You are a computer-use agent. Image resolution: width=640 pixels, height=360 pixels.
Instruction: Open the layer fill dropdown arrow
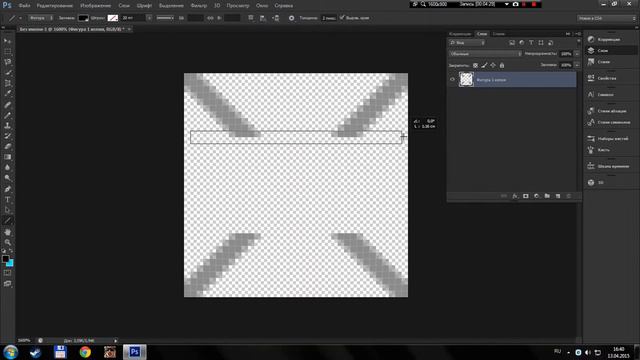[577, 65]
